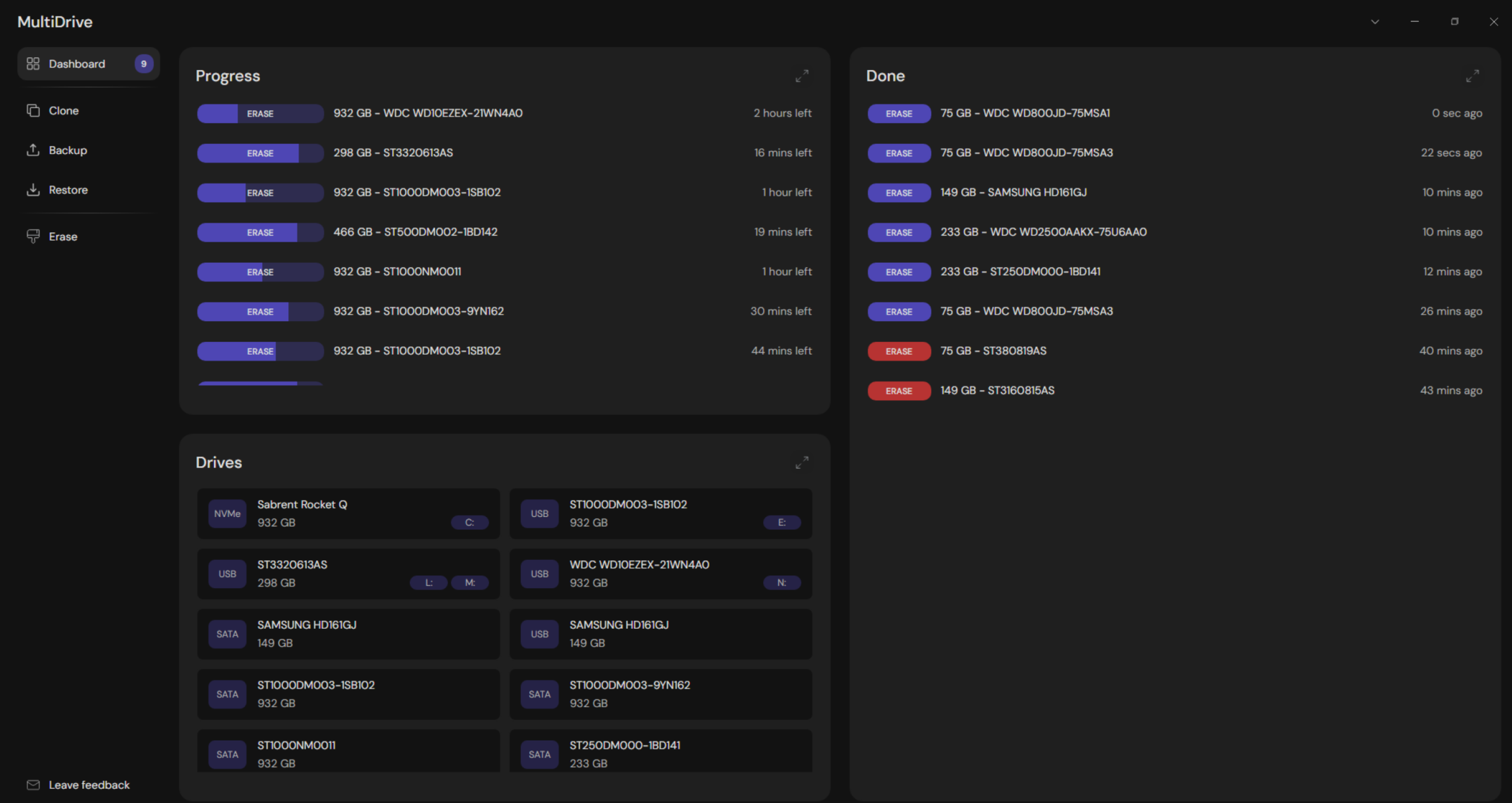Open the Restore download icon
This screenshot has height=803, width=1512.
coord(33,190)
